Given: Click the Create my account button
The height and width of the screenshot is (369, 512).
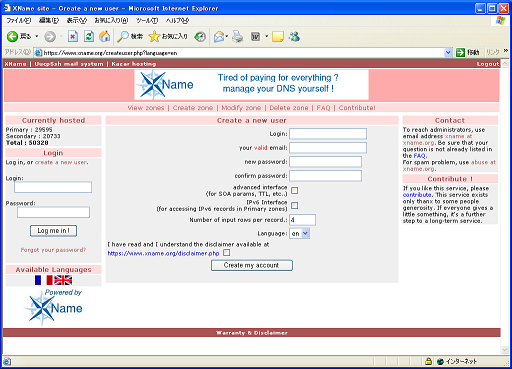Looking at the screenshot, I should (x=252, y=265).
